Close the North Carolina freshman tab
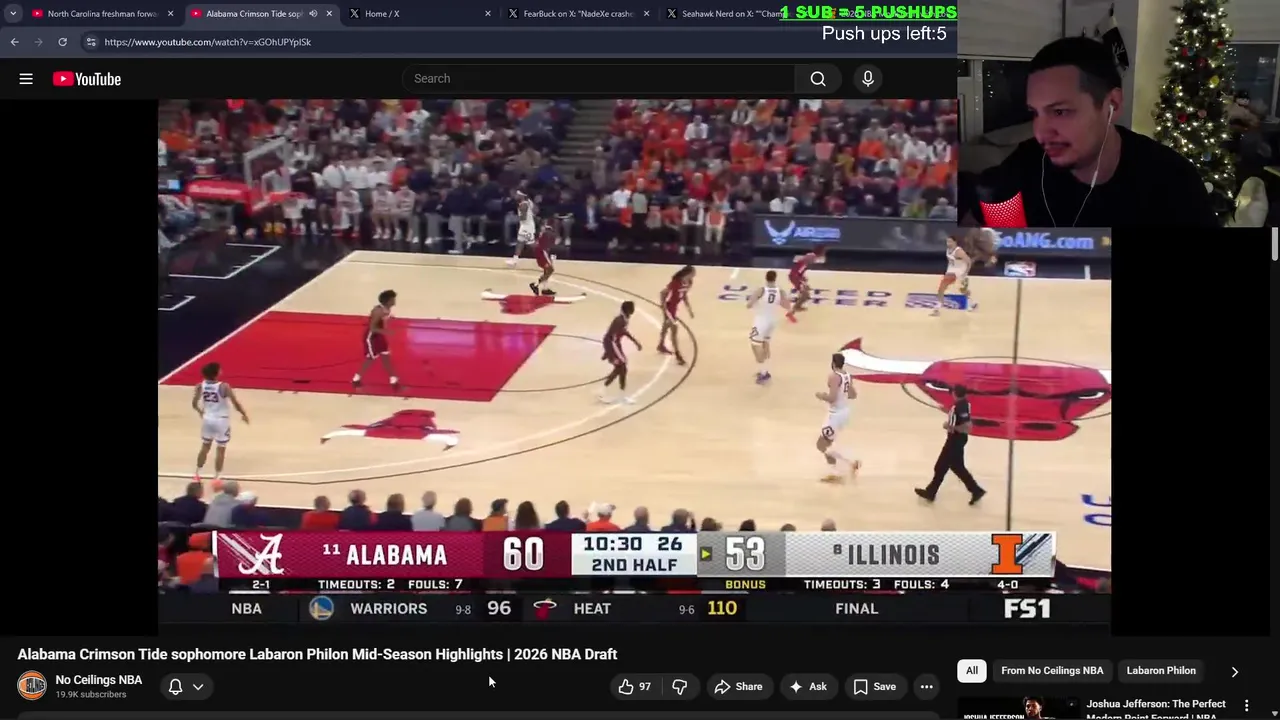 [x=171, y=14]
